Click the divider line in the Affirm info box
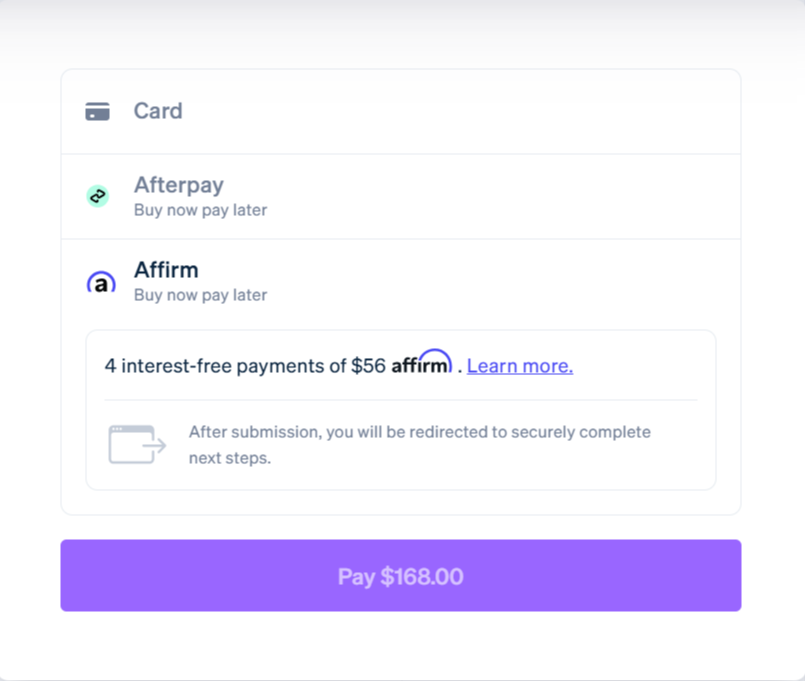This screenshot has height=681, width=805. pyautogui.click(x=400, y=400)
